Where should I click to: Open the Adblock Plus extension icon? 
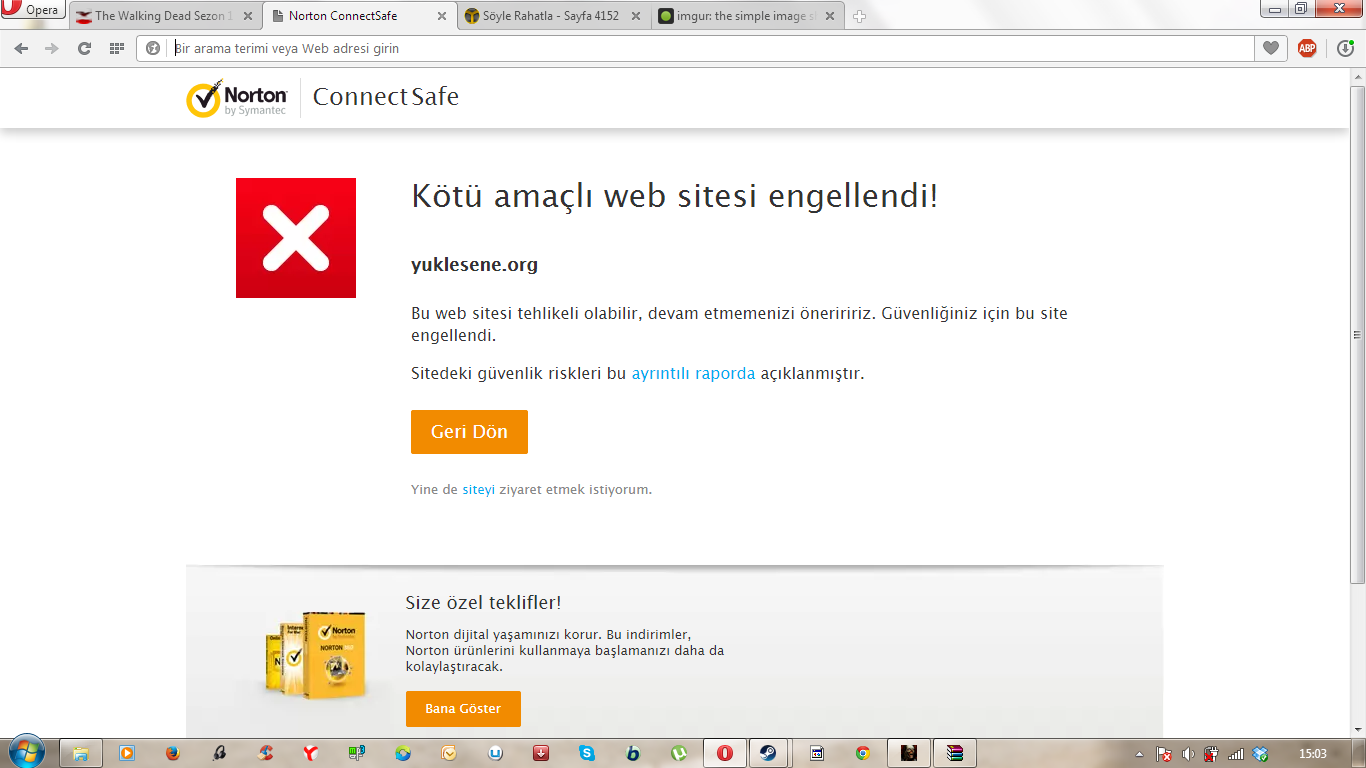tap(1306, 48)
